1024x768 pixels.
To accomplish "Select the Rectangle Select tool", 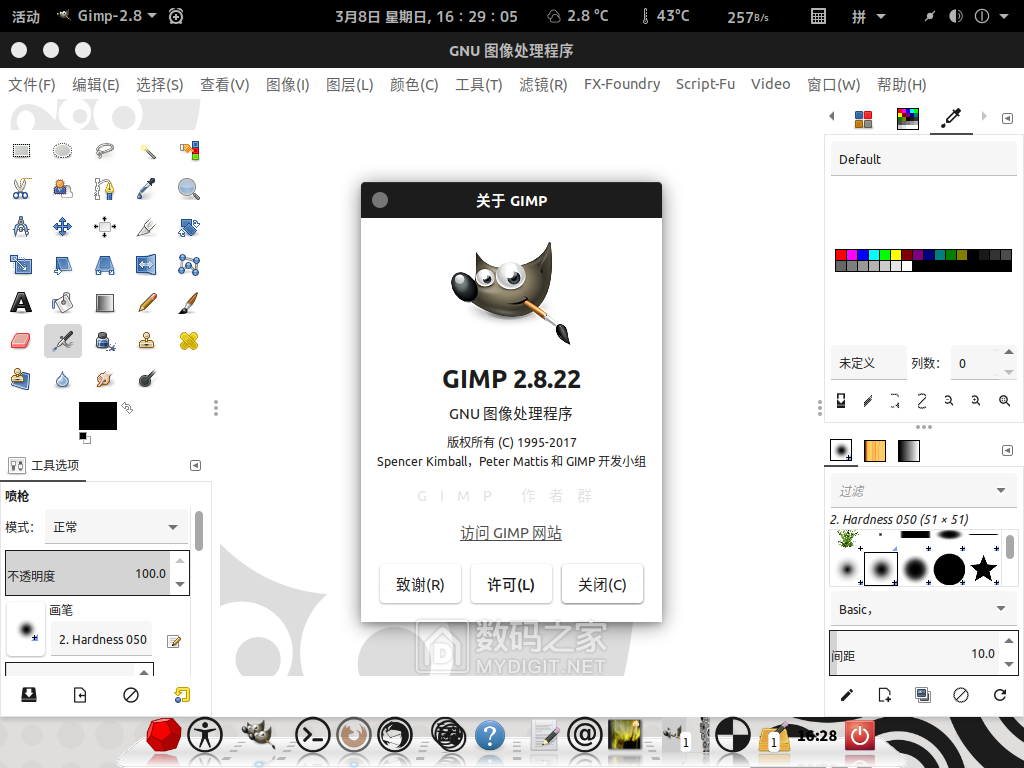I will click(21, 151).
